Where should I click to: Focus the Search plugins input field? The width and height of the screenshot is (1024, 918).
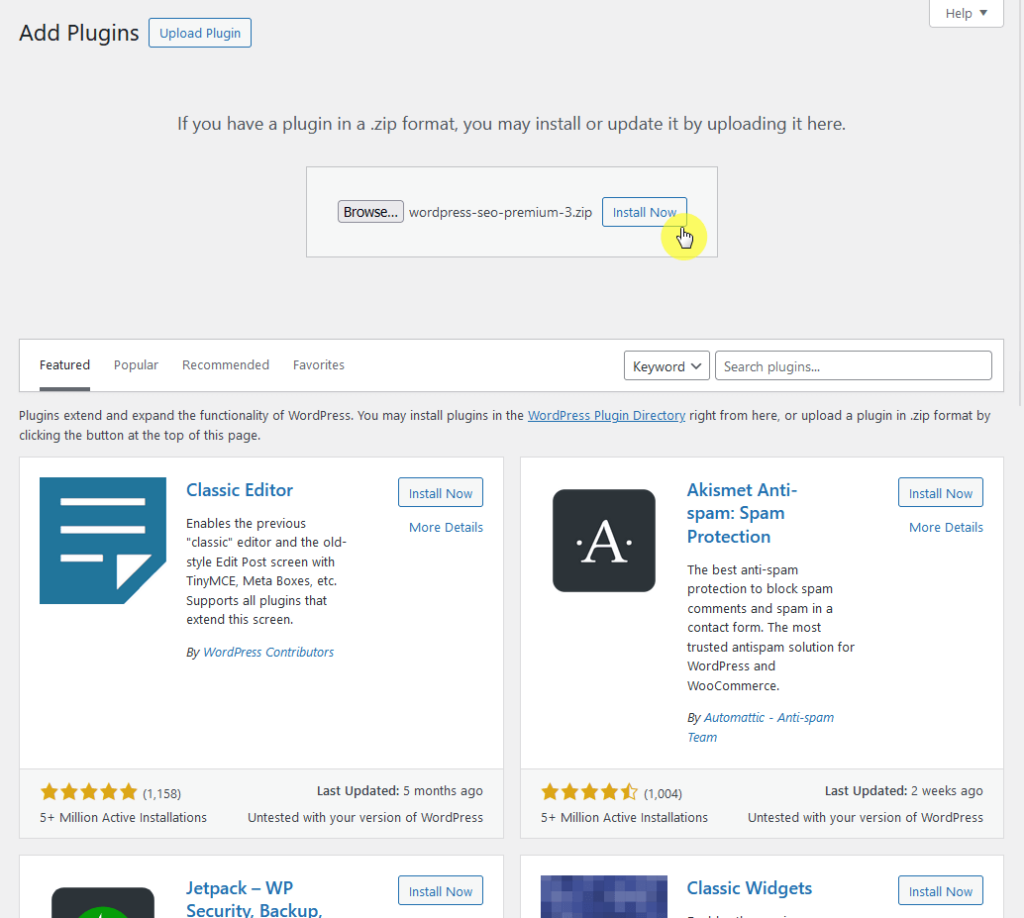coord(853,366)
